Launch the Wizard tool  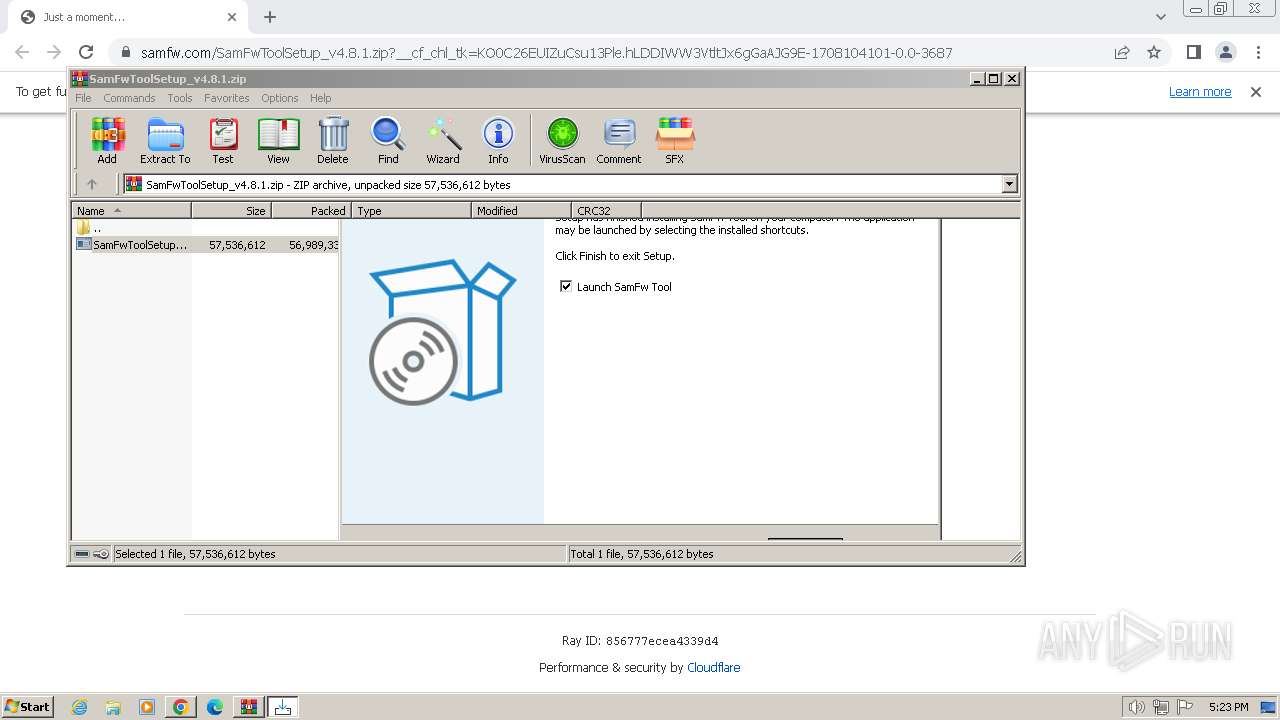[x=443, y=140]
